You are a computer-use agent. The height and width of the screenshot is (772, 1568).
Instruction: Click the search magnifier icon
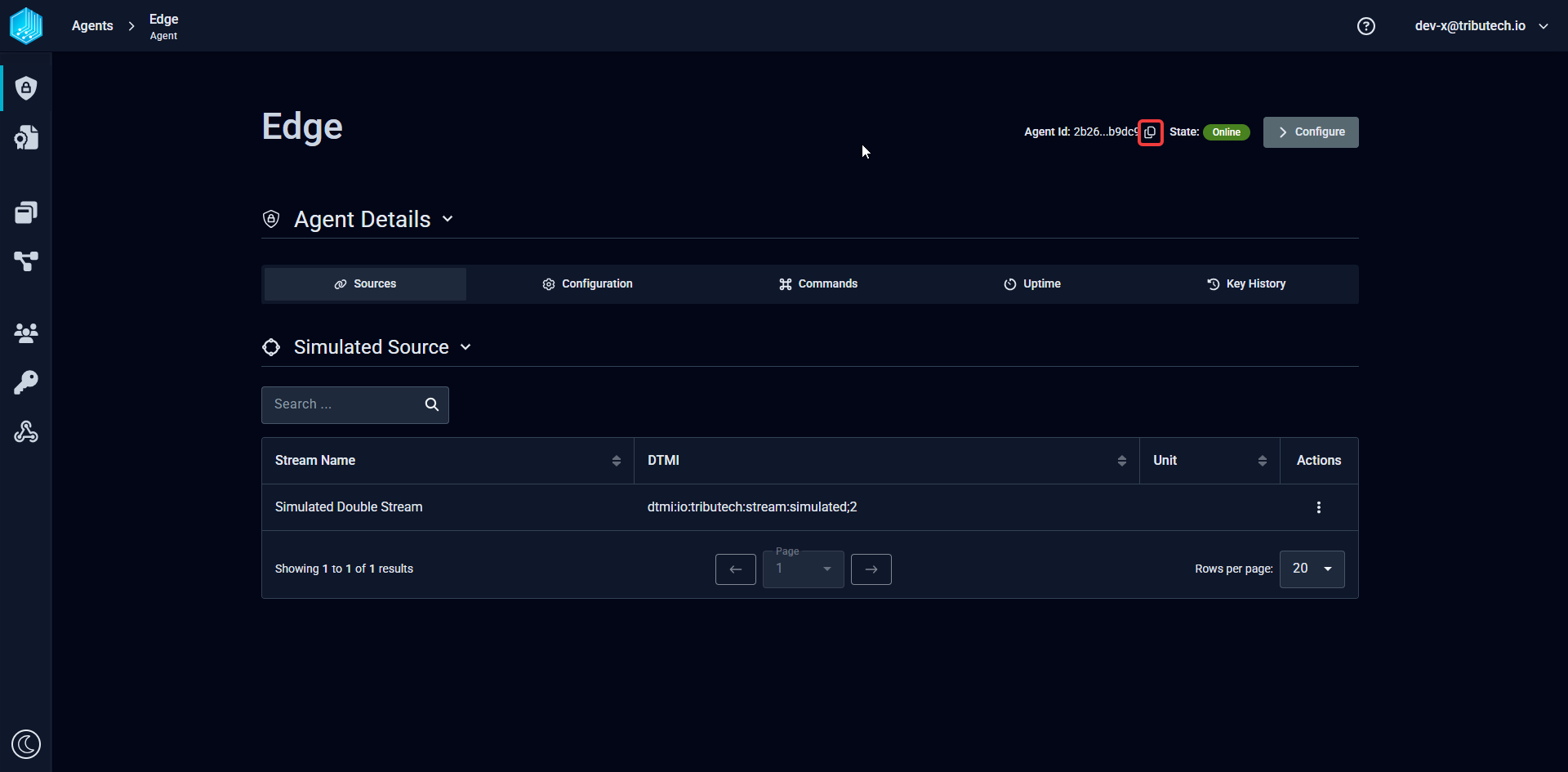(432, 404)
